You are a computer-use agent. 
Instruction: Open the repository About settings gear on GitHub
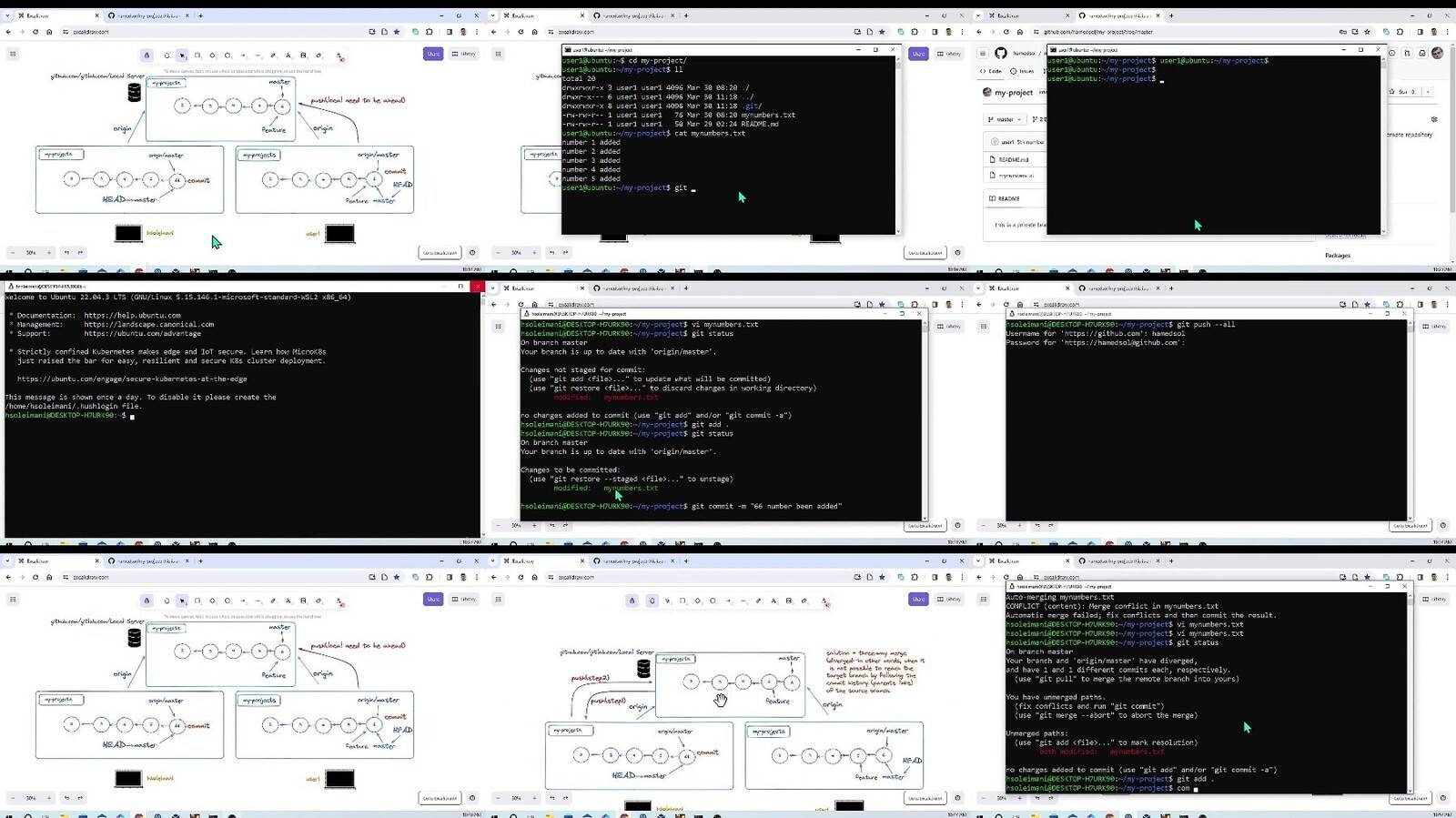coord(1435,119)
